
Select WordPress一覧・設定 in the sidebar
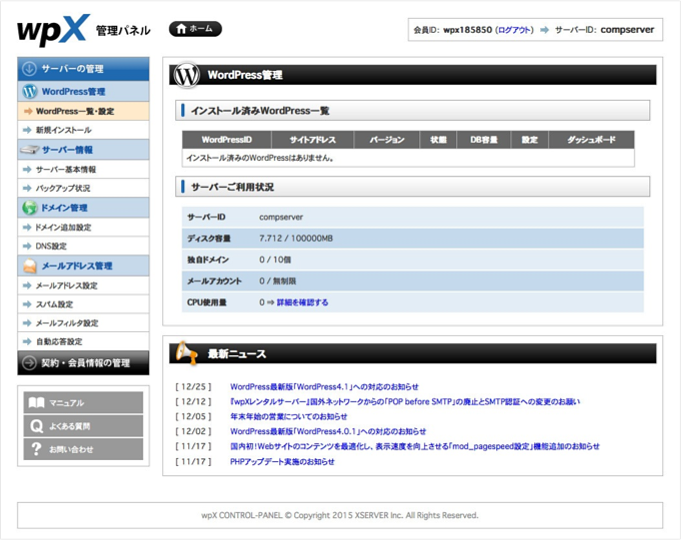(83, 111)
